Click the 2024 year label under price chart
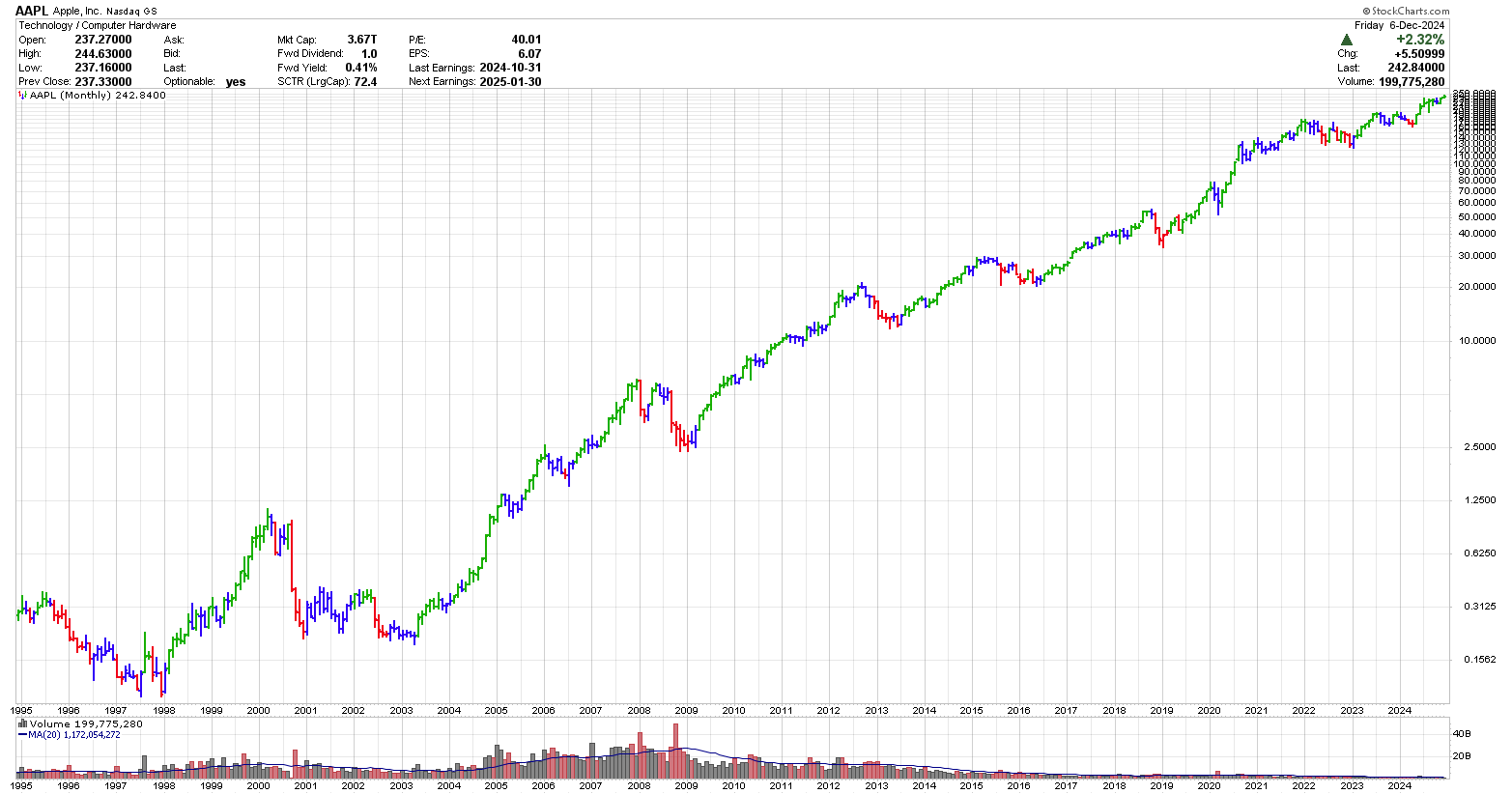Image resolution: width=1512 pixels, height=794 pixels. coord(1399,710)
